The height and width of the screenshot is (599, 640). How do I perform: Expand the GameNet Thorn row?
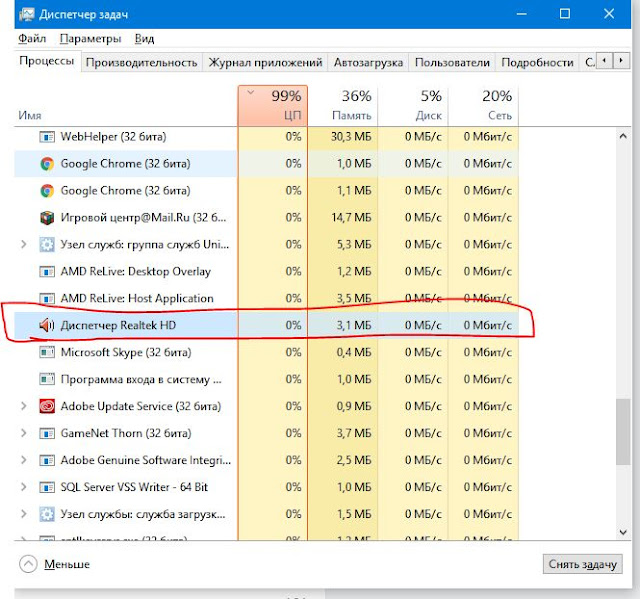(24, 433)
